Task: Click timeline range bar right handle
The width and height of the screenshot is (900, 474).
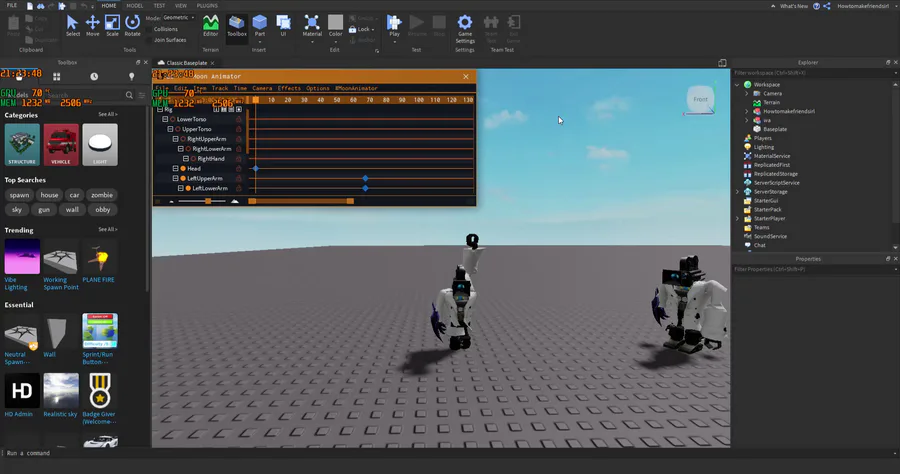Action: point(350,201)
